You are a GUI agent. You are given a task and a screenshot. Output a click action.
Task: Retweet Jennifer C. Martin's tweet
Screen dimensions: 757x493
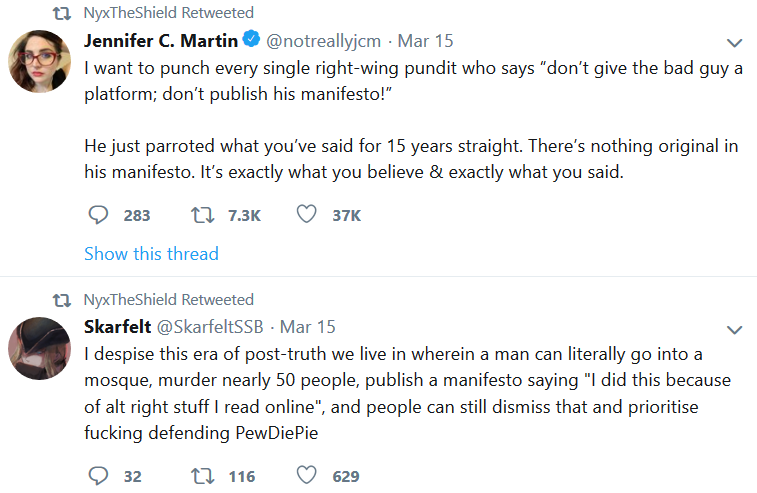(x=202, y=215)
